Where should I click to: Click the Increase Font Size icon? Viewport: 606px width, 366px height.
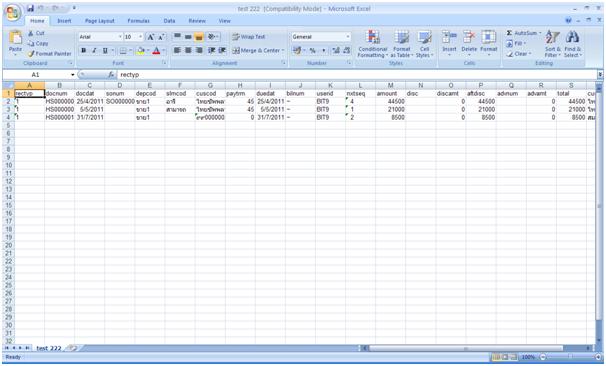pos(151,37)
